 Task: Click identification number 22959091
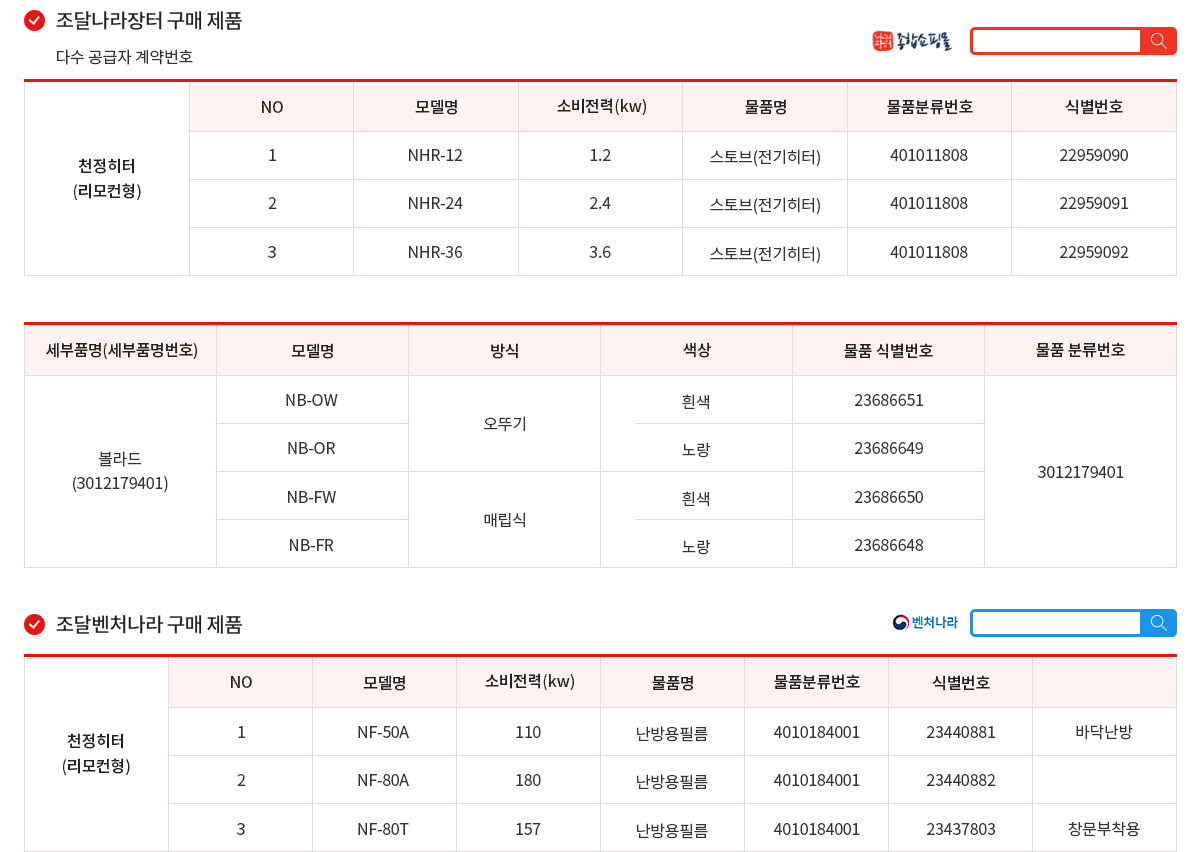1093,203
